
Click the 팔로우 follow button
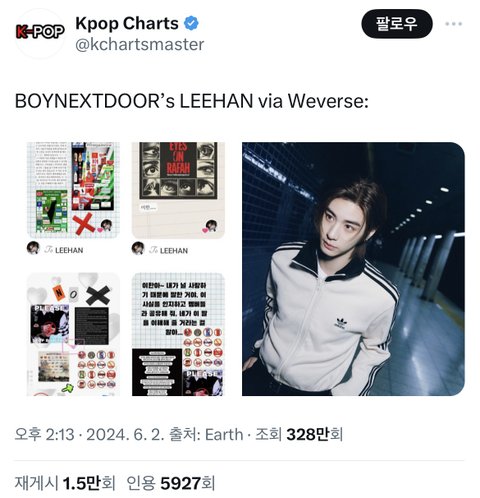pyautogui.click(x=397, y=24)
